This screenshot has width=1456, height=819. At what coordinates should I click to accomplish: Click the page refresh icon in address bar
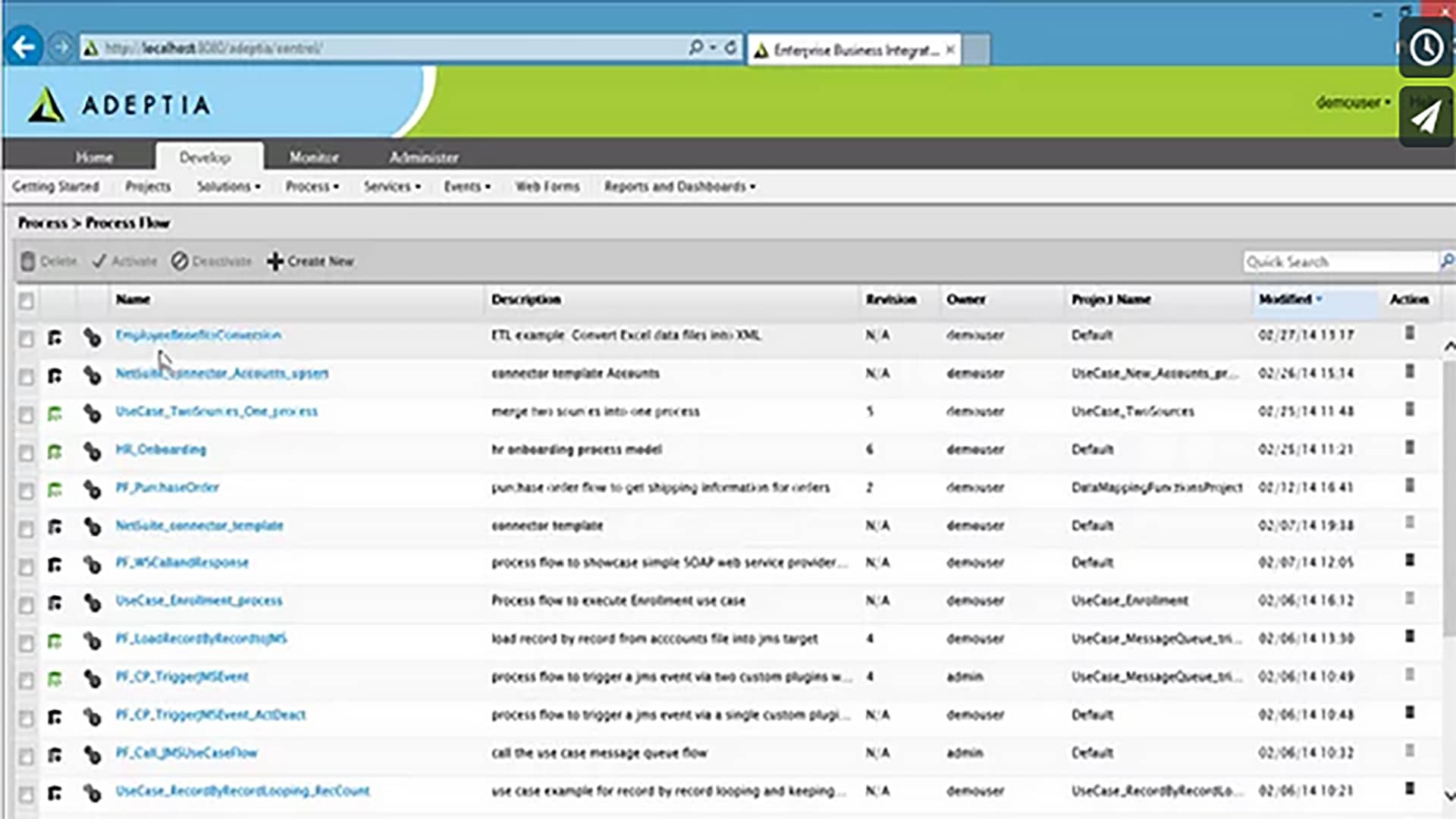(x=730, y=48)
